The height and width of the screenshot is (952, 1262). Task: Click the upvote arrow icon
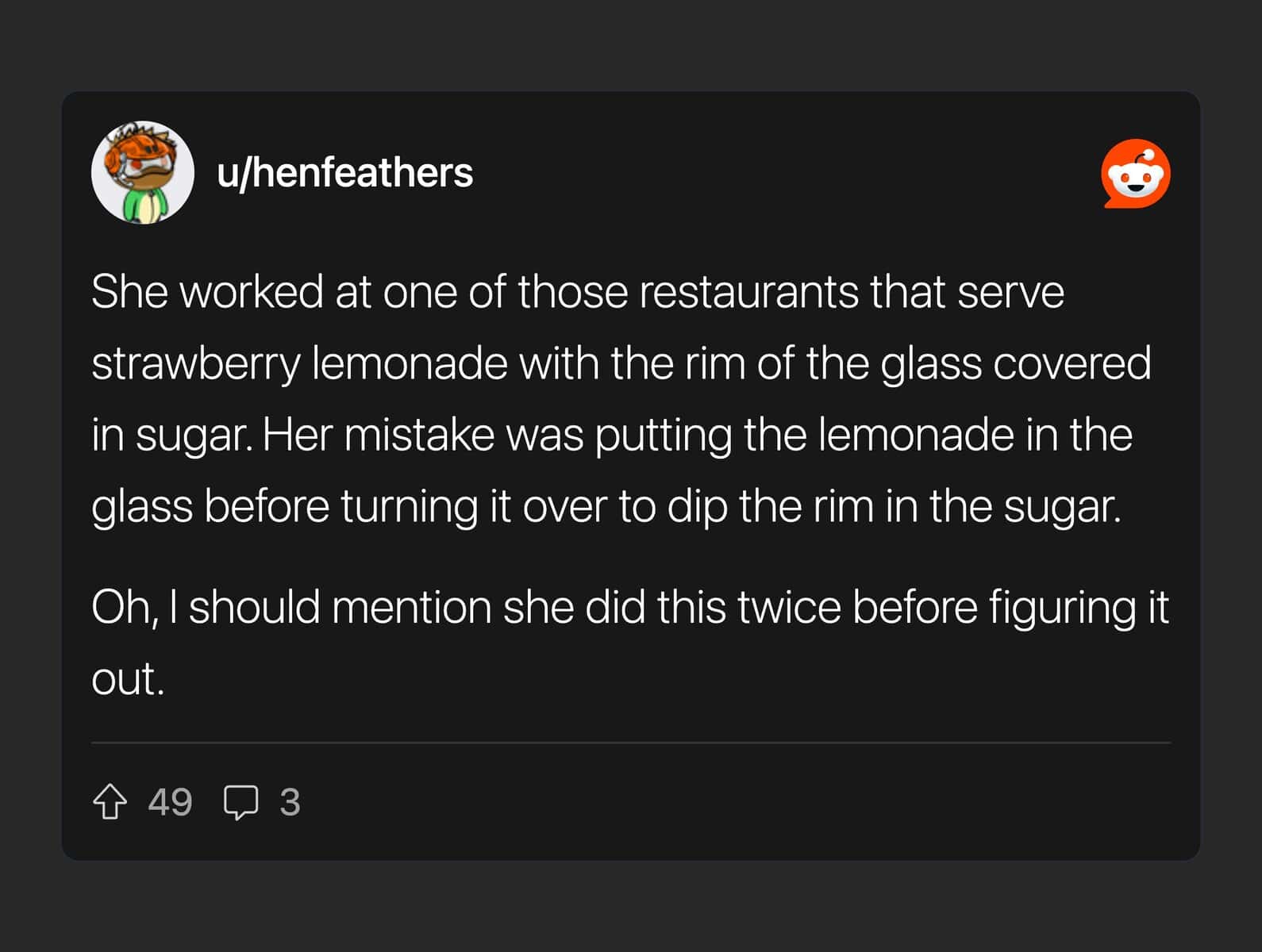click(x=110, y=801)
